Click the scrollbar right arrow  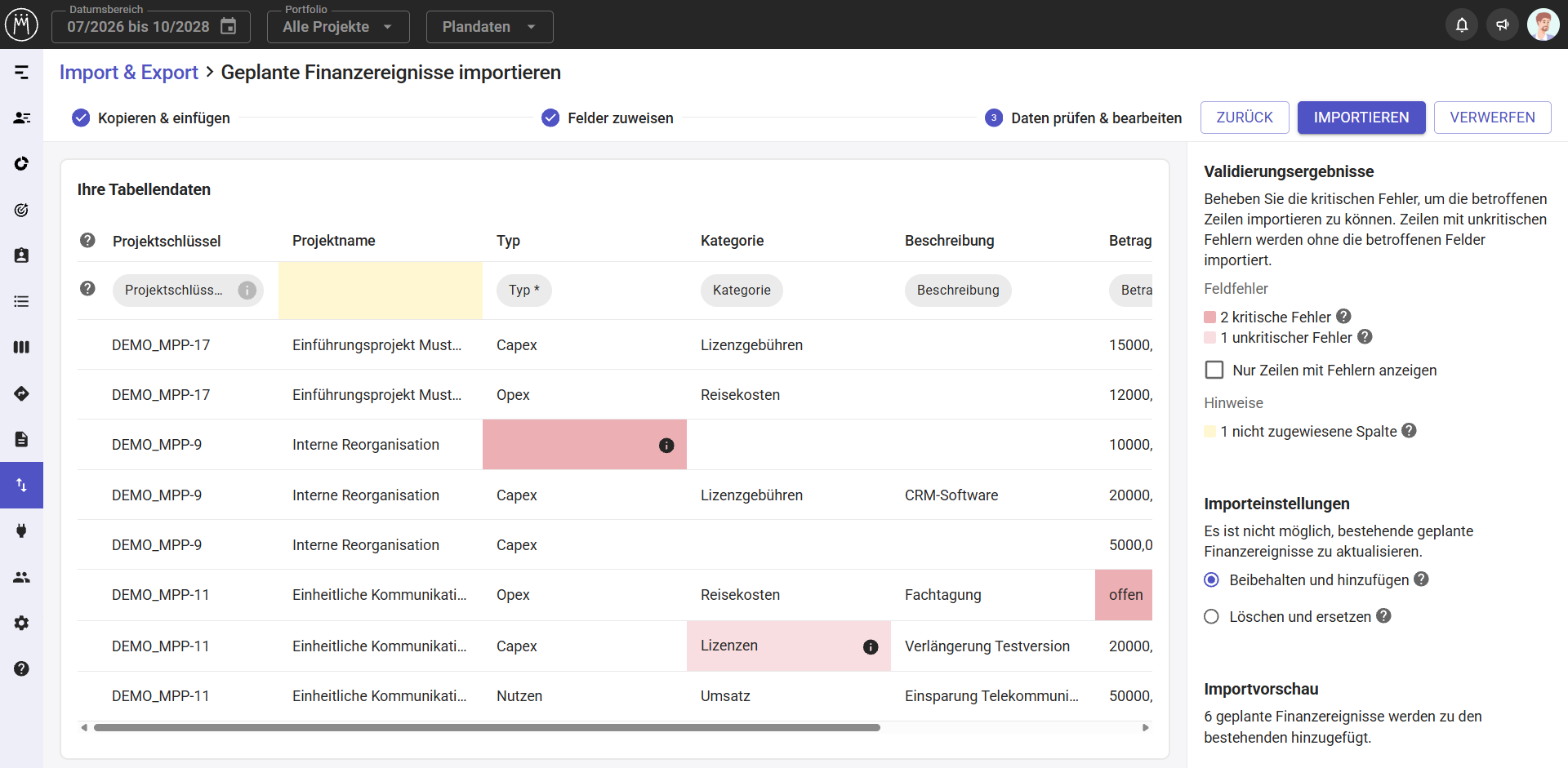(1146, 727)
